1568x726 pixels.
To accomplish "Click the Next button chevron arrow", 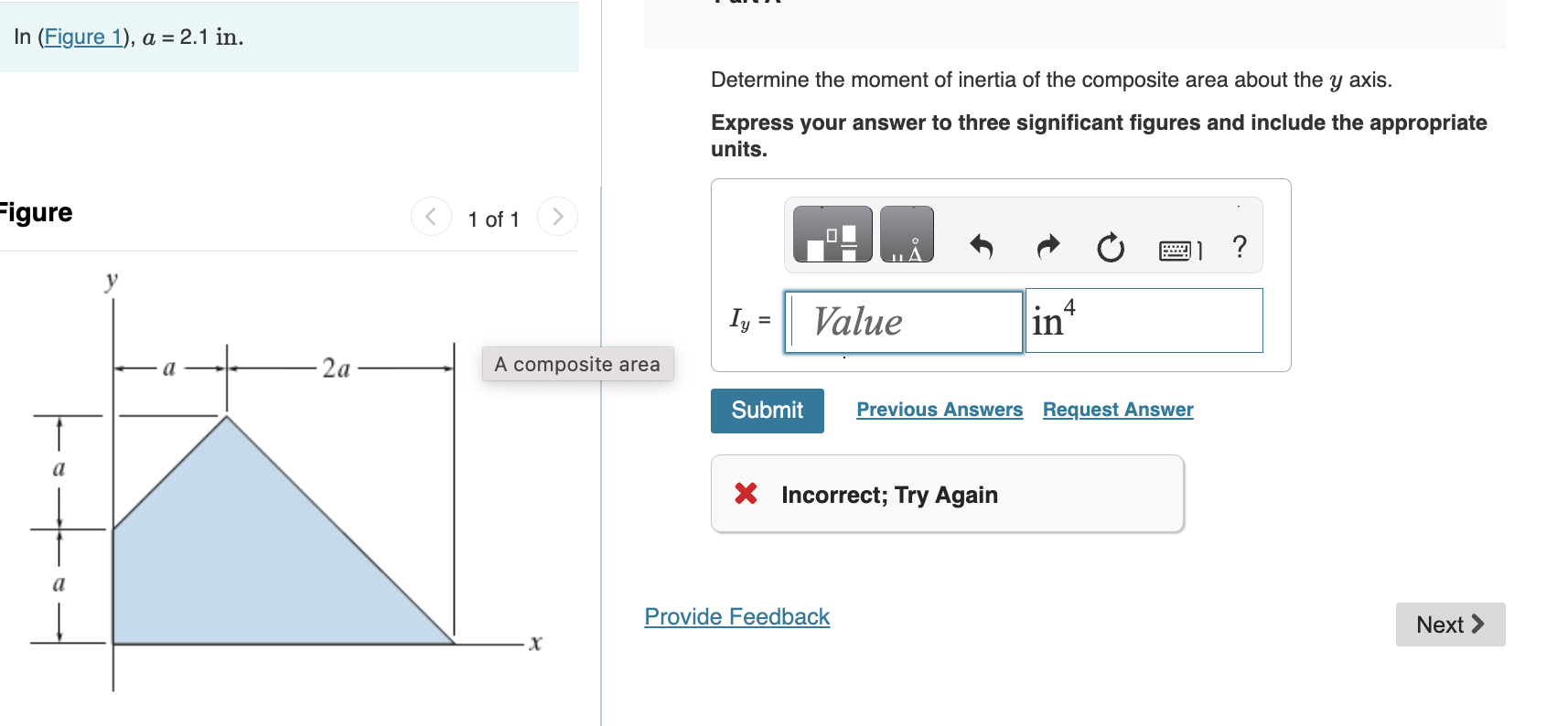I will pos(1478,624).
